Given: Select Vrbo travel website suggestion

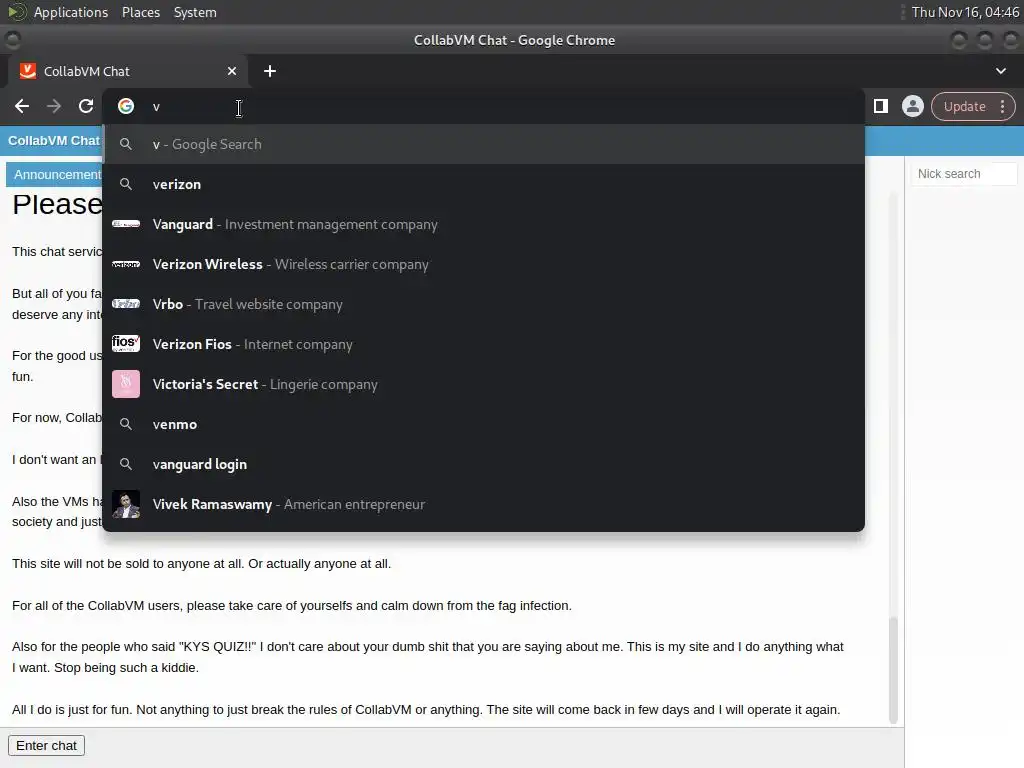Looking at the screenshot, I should tap(483, 304).
